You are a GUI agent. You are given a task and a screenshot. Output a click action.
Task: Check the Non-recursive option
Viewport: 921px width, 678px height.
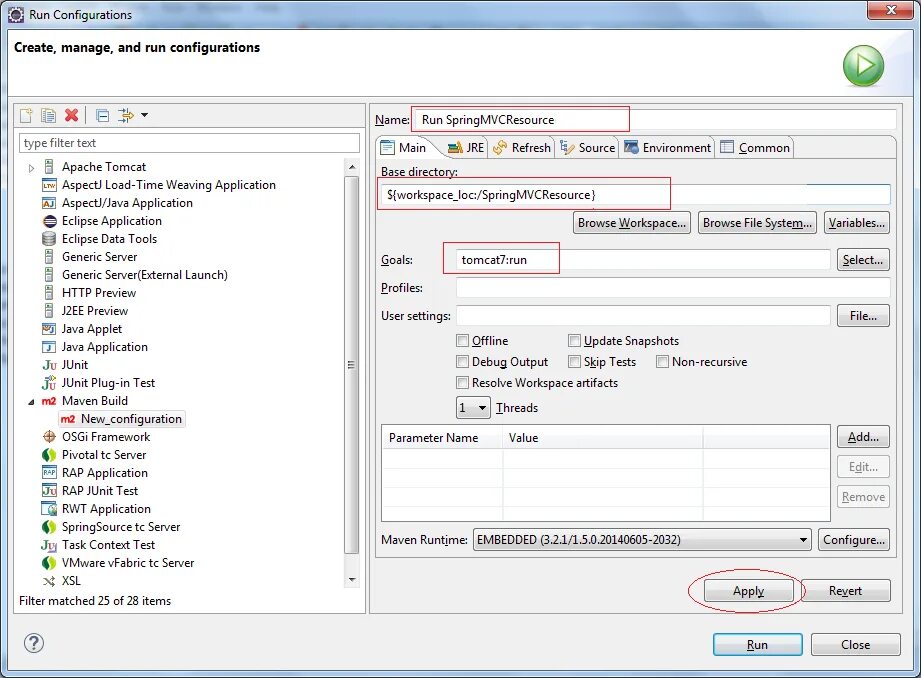663,362
